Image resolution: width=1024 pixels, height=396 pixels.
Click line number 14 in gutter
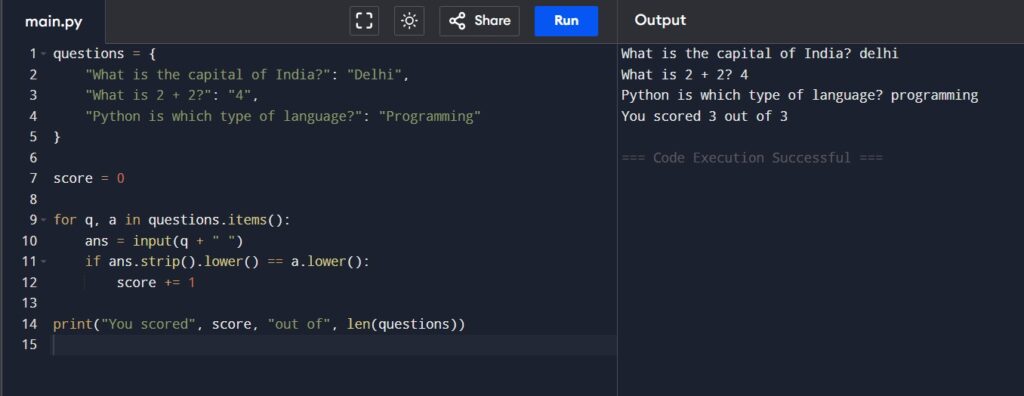click(x=29, y=324)
